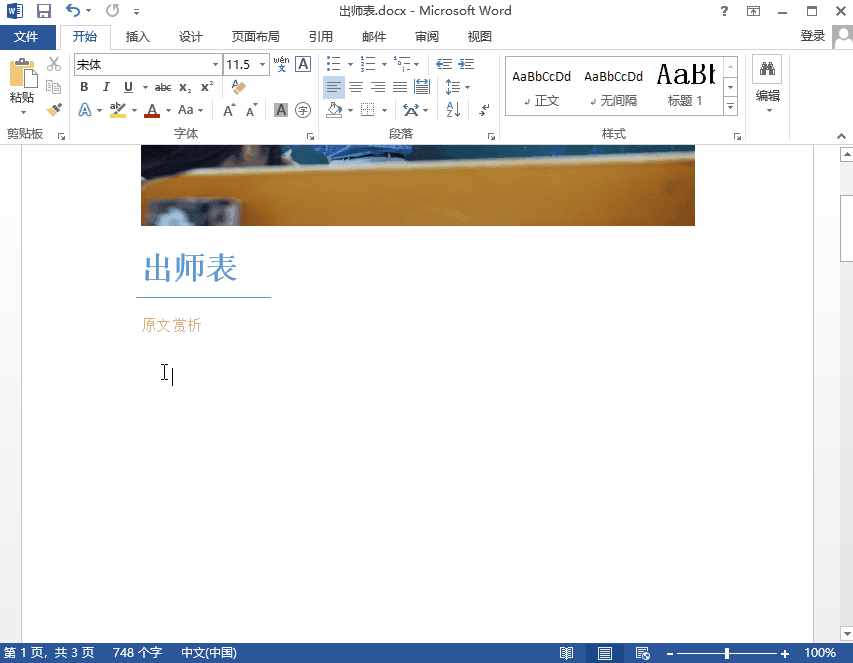Toggle bold formatting

pyautogui.click(x=84, y=87)
